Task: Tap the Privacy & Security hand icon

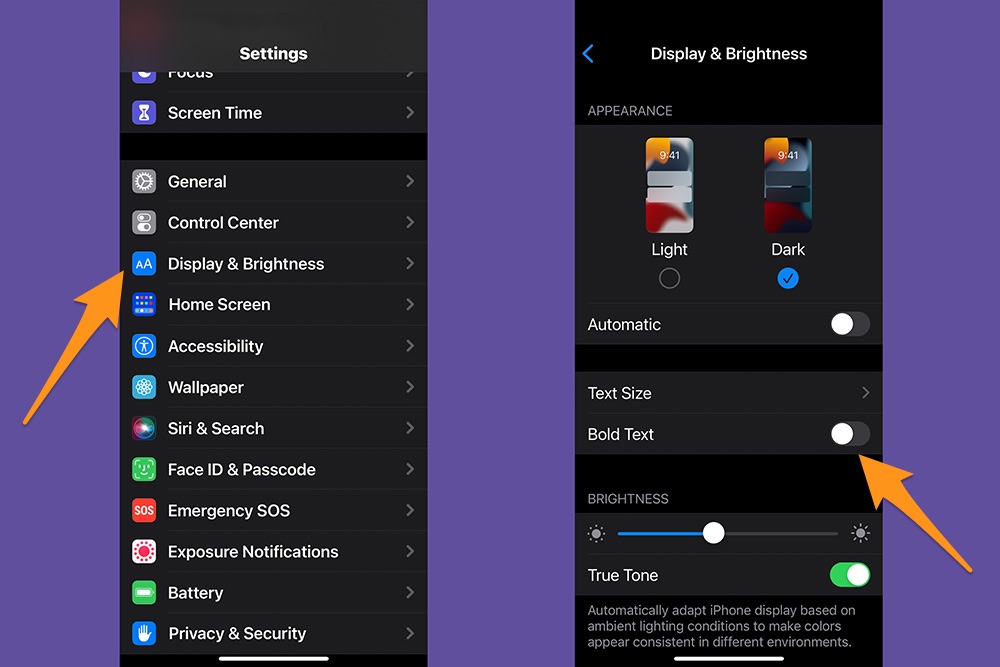Action: point(144,634)
